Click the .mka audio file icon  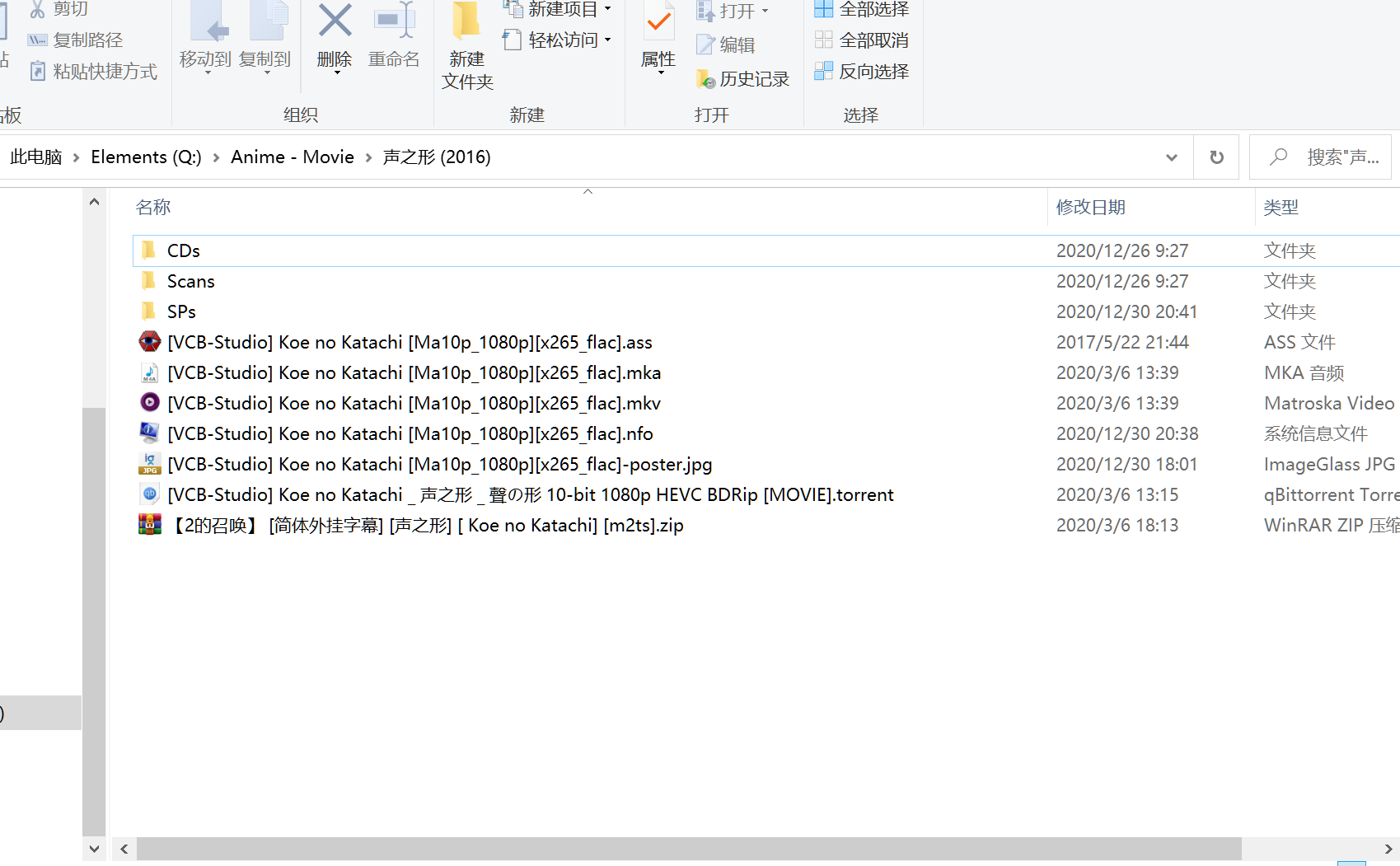coord(149,372)
